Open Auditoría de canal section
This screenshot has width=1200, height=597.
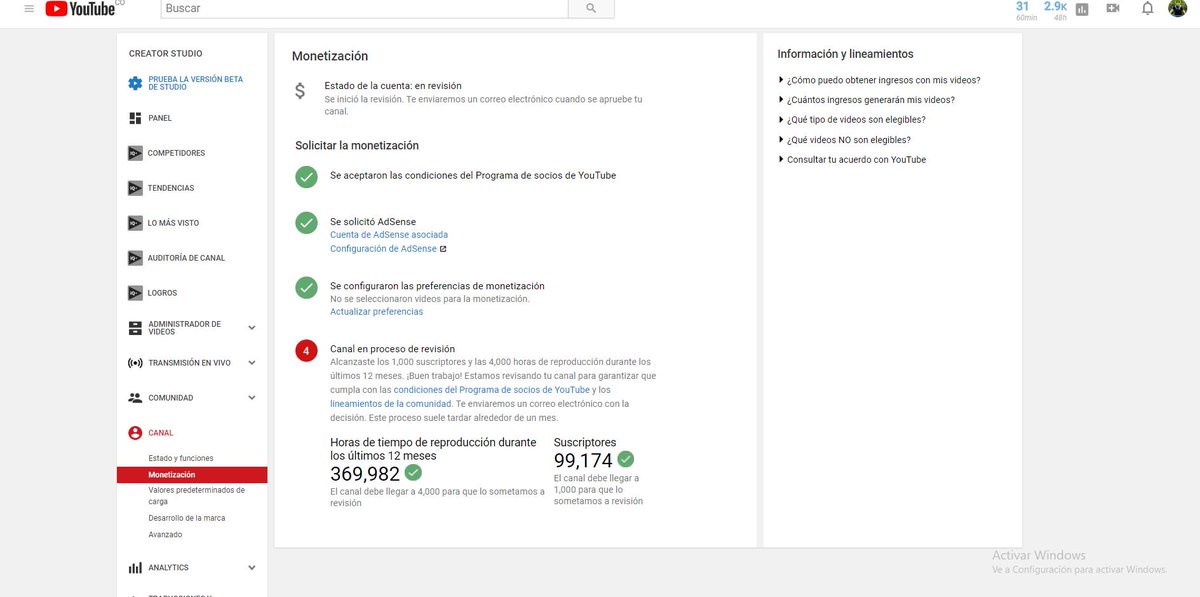coord(187,258)
